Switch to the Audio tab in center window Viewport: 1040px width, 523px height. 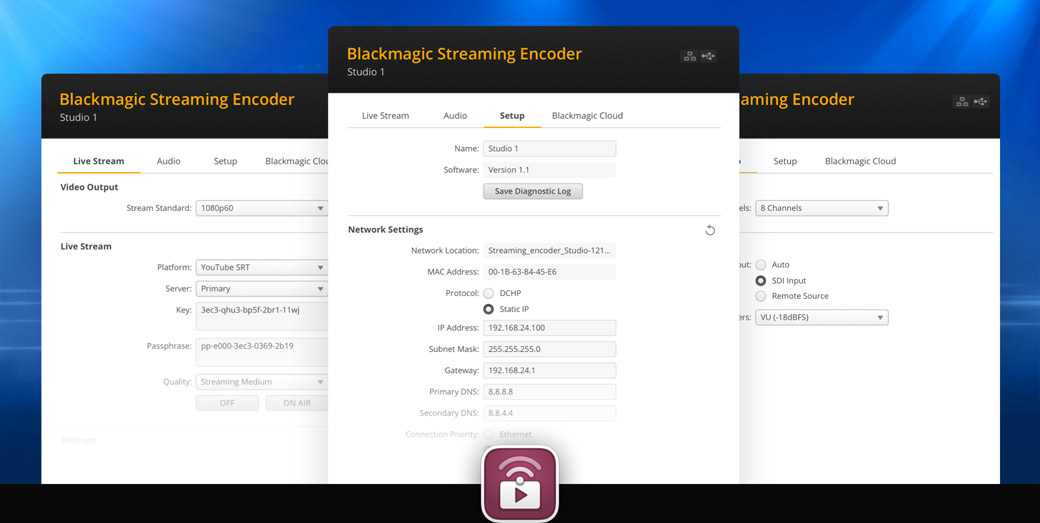click(x=455, y=116)
